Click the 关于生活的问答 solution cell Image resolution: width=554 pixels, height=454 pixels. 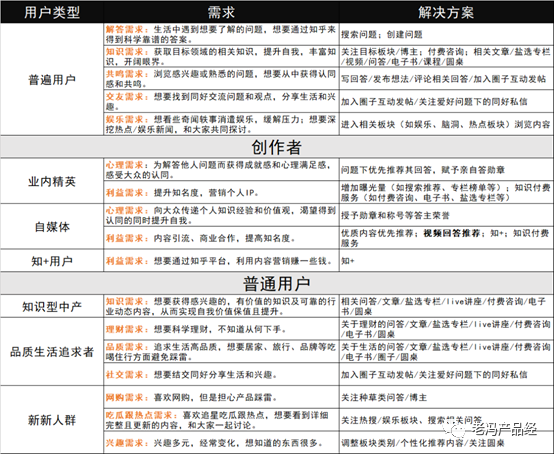(446, 352)
